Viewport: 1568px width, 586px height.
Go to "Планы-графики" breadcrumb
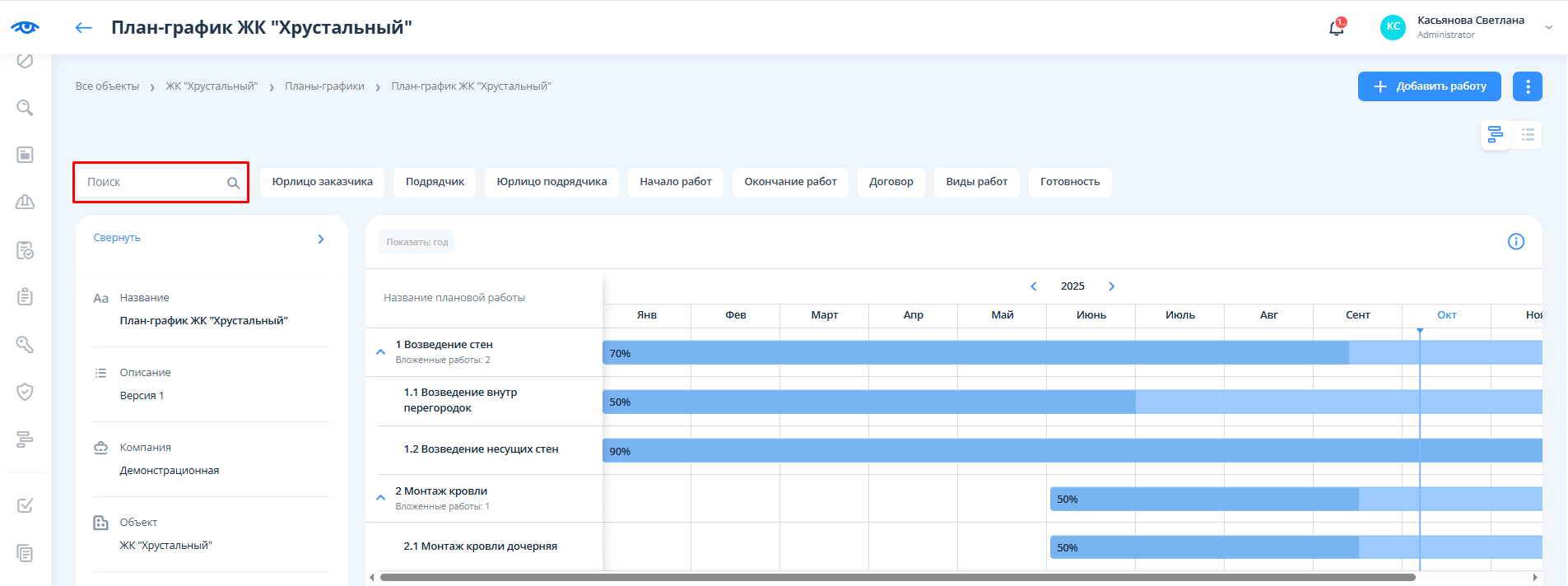point(324,86)
